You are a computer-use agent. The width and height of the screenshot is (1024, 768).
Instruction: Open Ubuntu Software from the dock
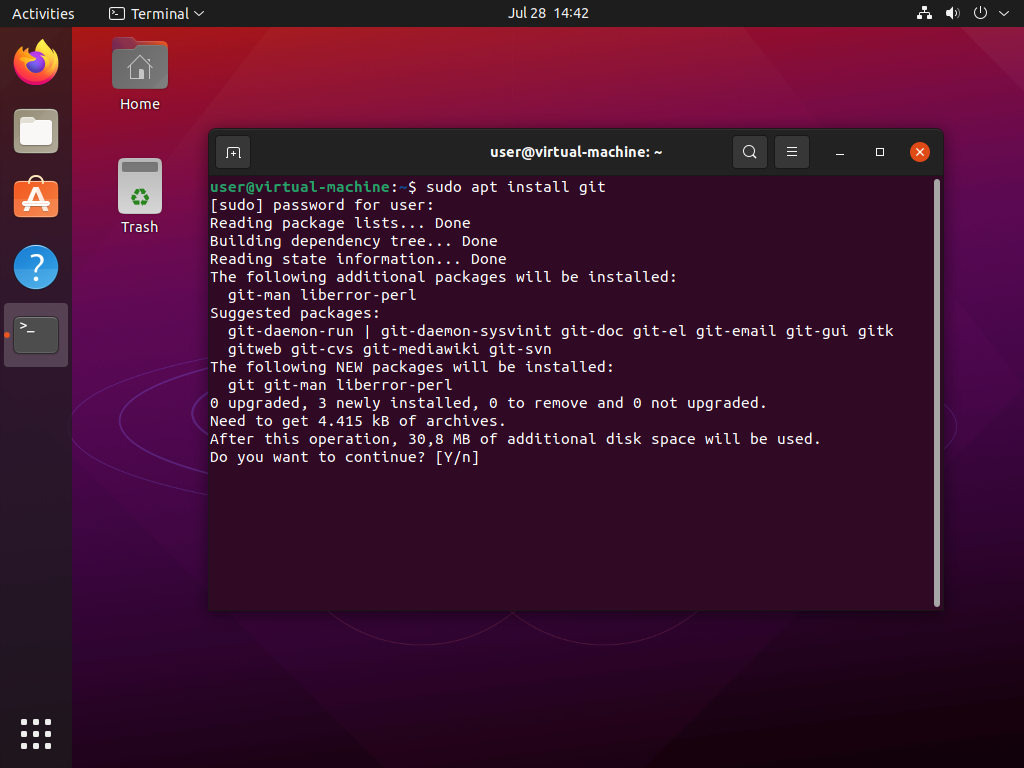point(36,199)
